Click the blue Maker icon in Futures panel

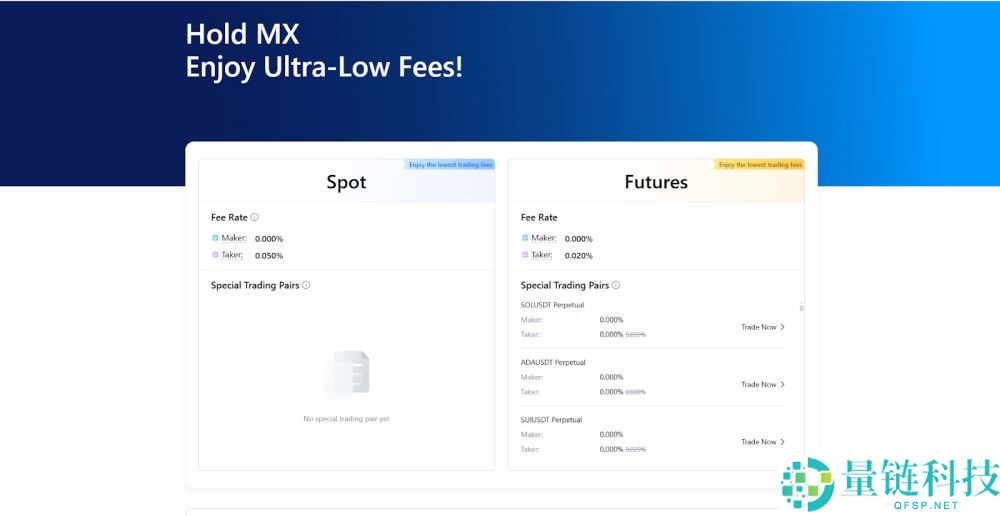(525, 238)
